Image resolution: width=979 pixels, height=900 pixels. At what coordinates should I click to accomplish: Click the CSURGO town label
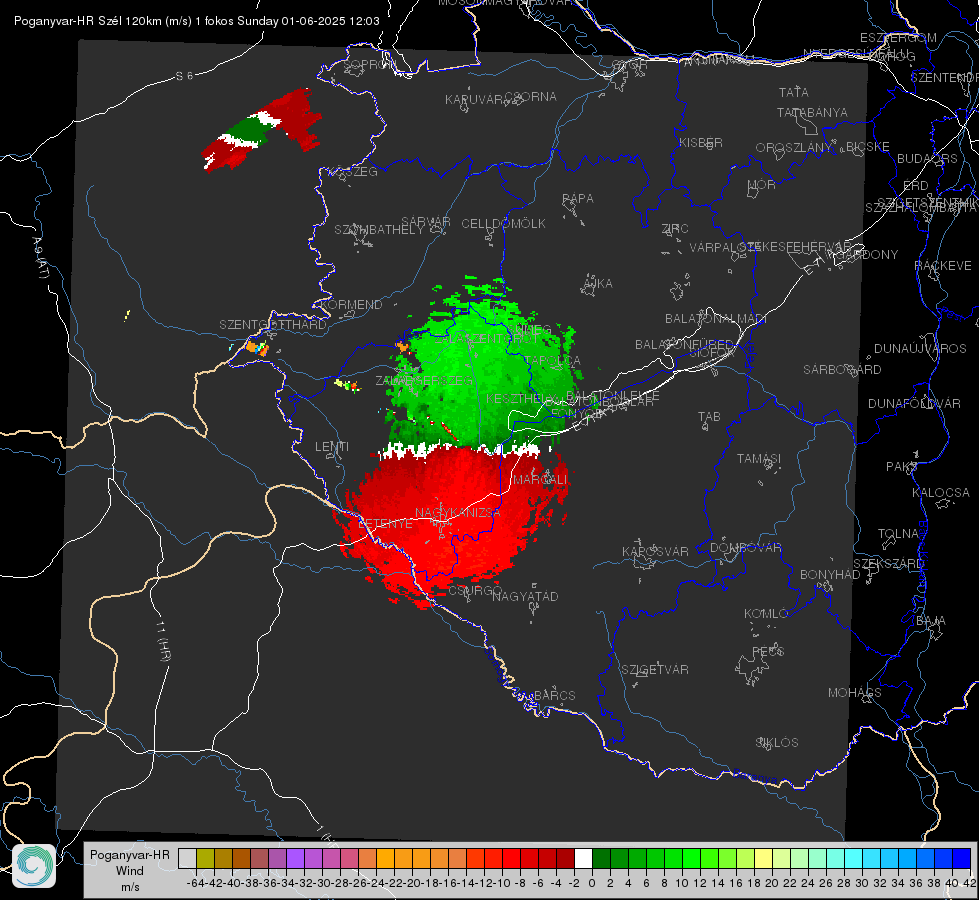click(475, 590)
